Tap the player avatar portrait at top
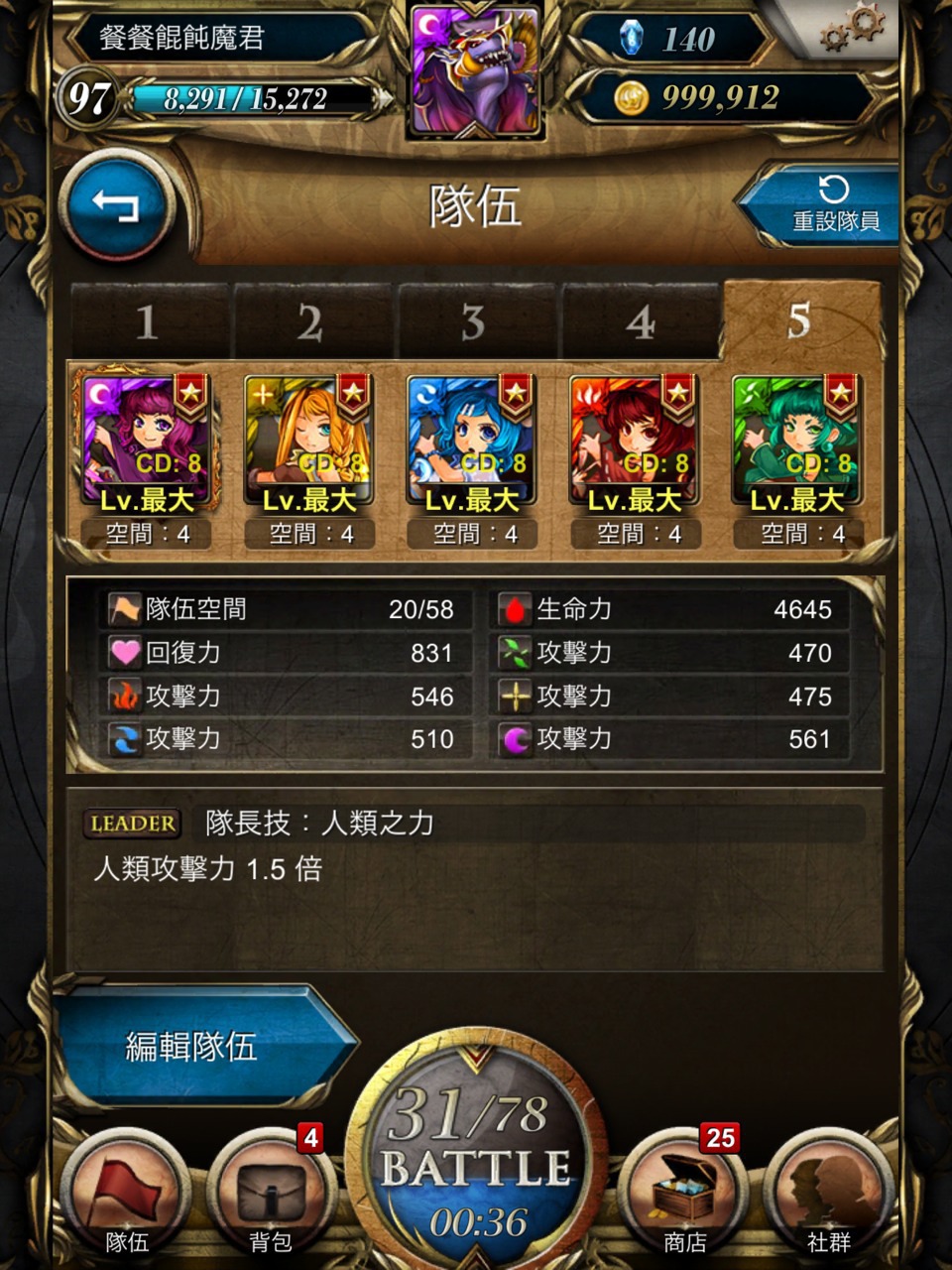The width and height of the screenshot is (952, 1270). tap(476, 67)
